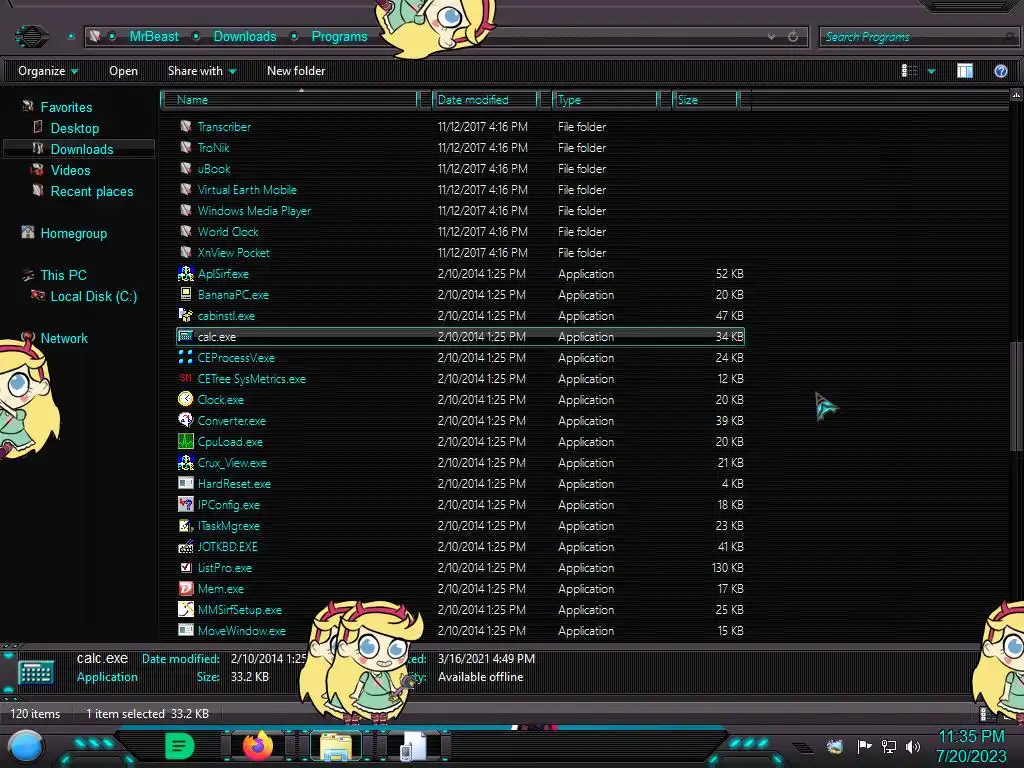The width and height of the screenshot is (1024, 768).
Task: Select the Transcriber folder row
Action: 460,127
